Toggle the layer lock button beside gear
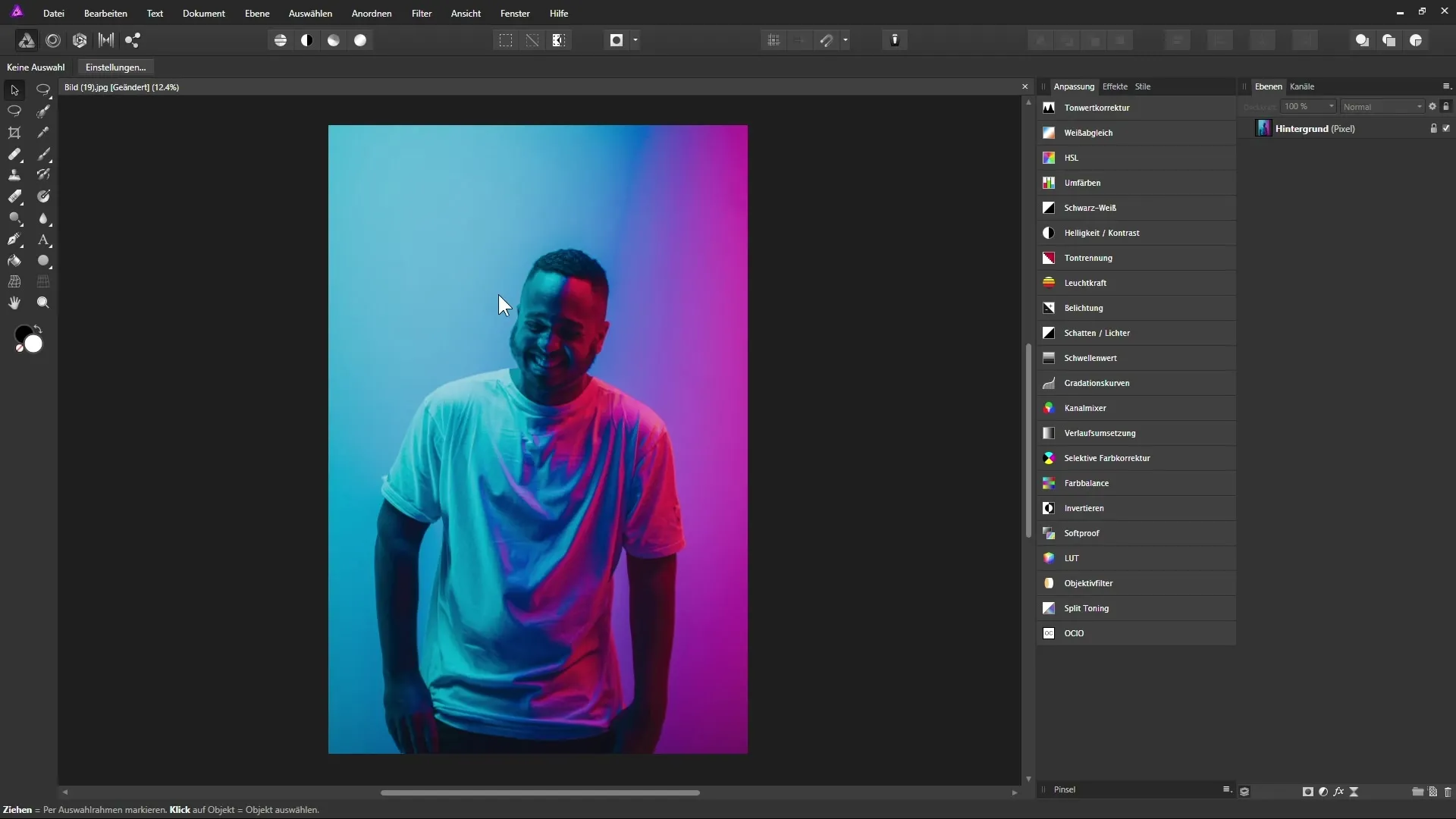 (x=1446, y=107)
